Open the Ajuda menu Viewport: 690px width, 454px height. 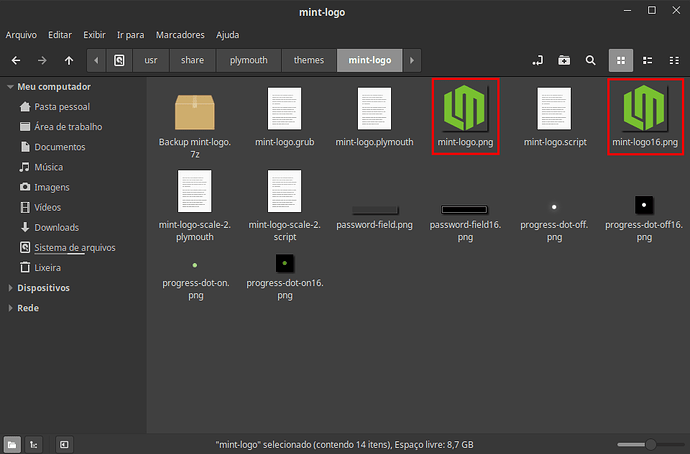pos(228,35)
